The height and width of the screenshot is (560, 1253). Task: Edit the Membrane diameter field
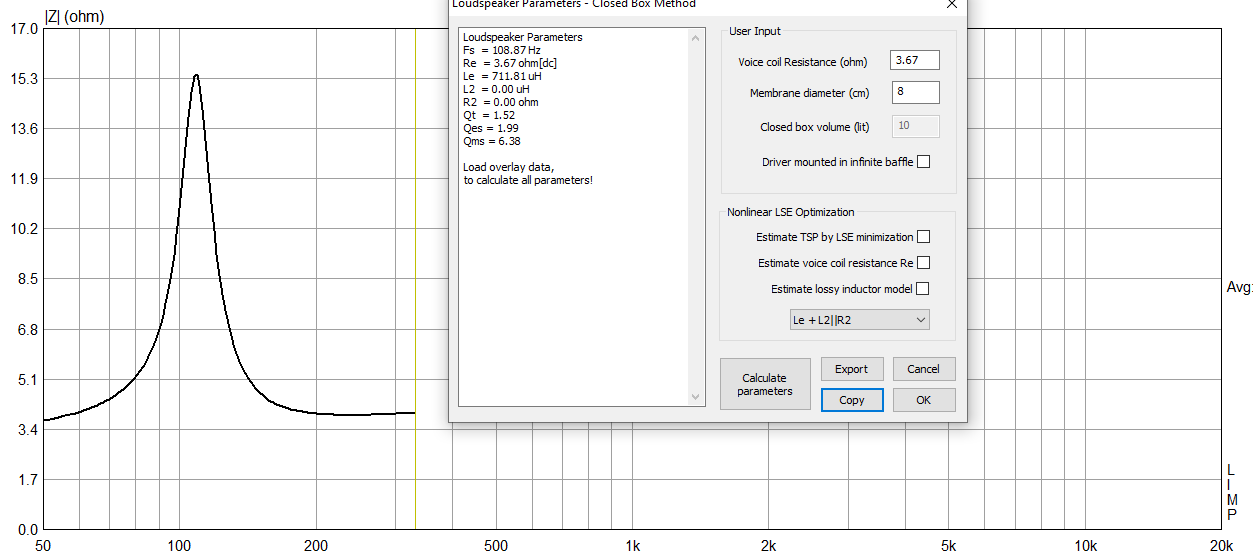915,93
